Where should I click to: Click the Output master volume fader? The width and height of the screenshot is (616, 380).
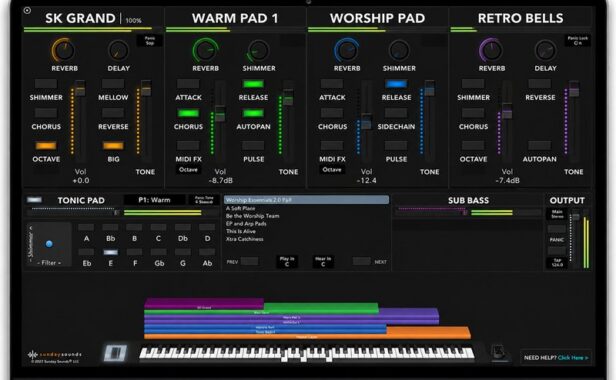click(x=576, y=217)
